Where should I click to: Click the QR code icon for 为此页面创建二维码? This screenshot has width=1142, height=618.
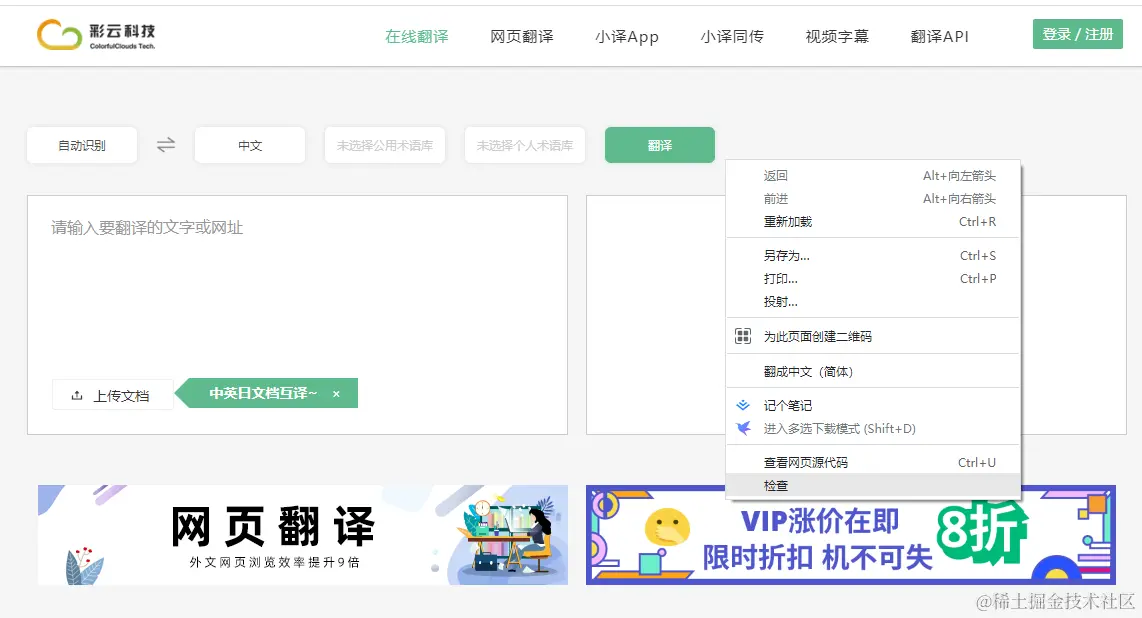[x=743, y=336]
